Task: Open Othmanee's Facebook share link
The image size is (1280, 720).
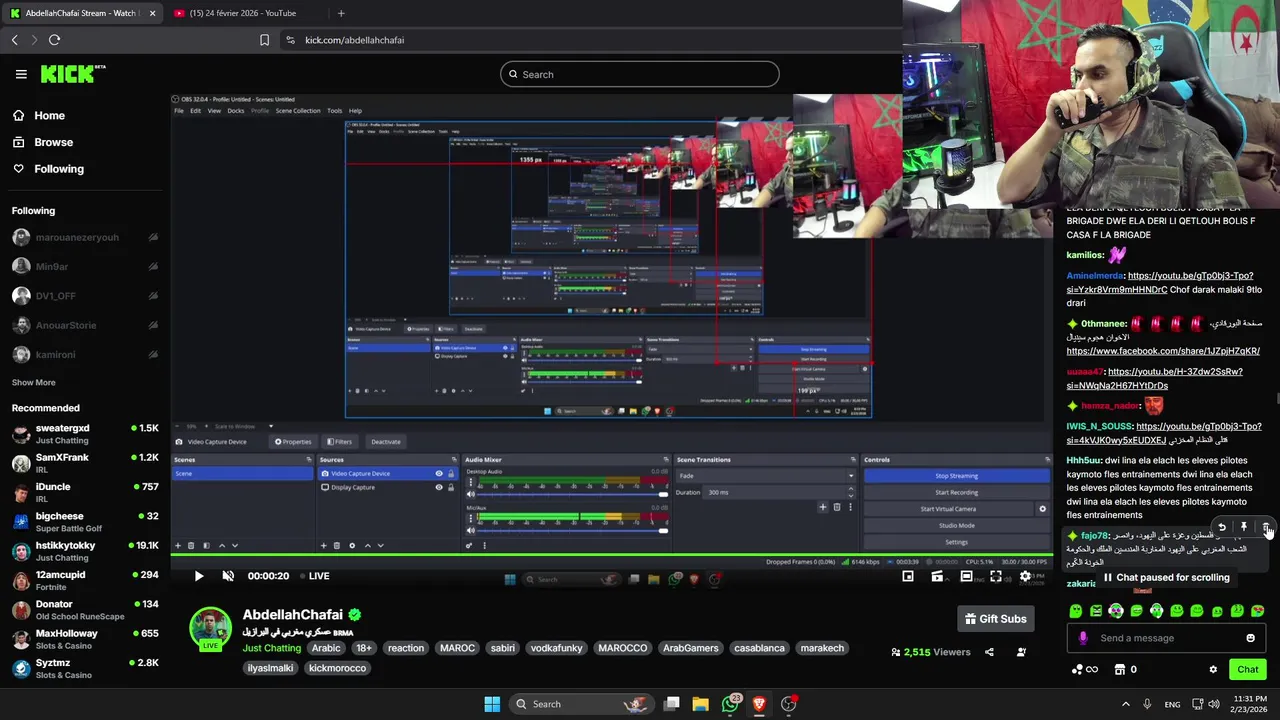Action: point(1163,351)
